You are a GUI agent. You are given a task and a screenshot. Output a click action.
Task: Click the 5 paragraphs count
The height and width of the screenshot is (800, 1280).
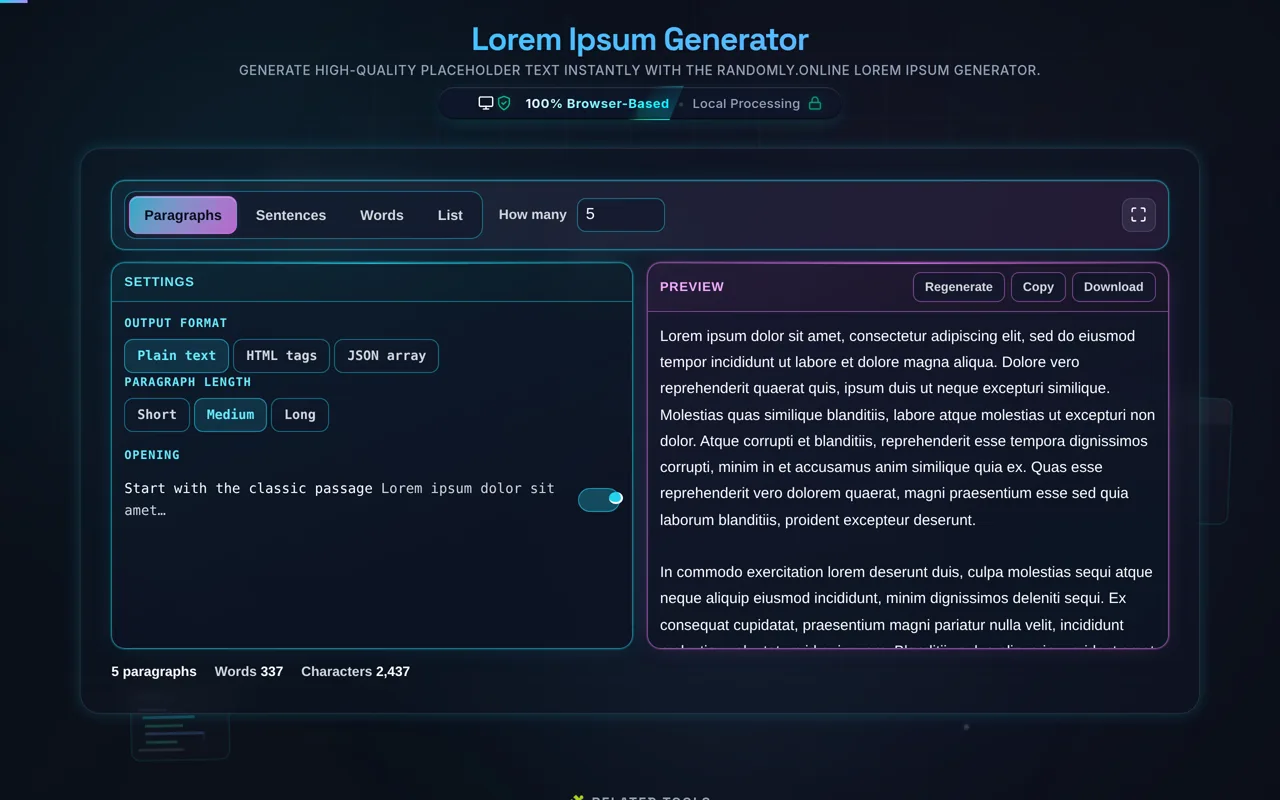coord(154,671)
